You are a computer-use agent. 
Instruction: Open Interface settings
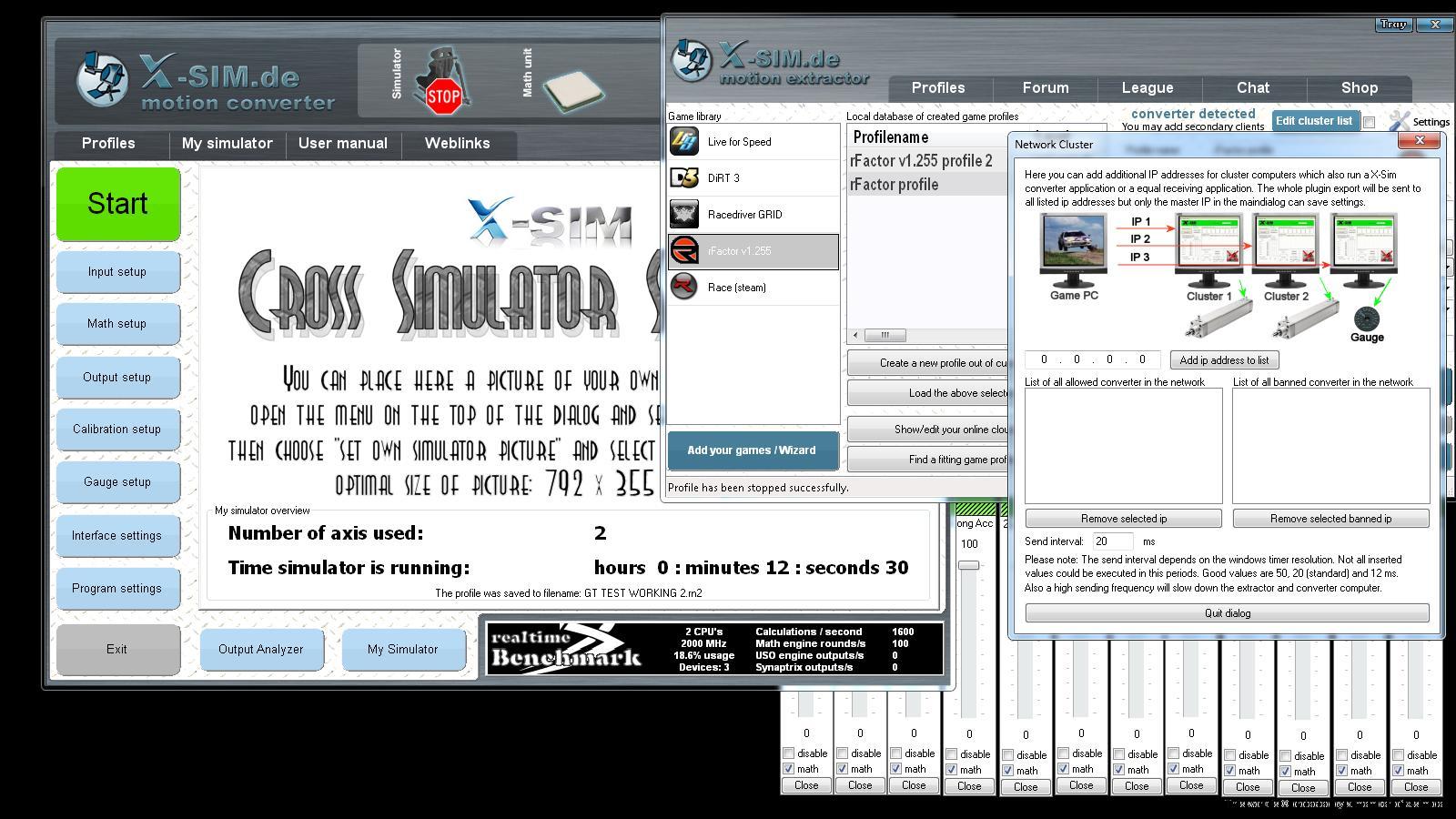pyautogui.click(x=117, y=536)
